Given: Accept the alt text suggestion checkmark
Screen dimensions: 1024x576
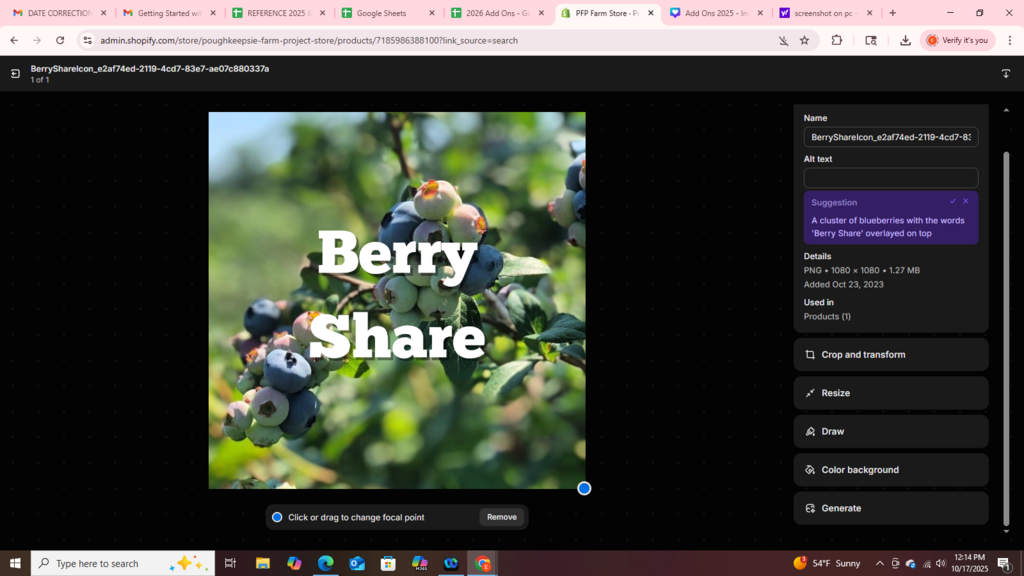Looking at the screenshot, I should pos(953,201).
